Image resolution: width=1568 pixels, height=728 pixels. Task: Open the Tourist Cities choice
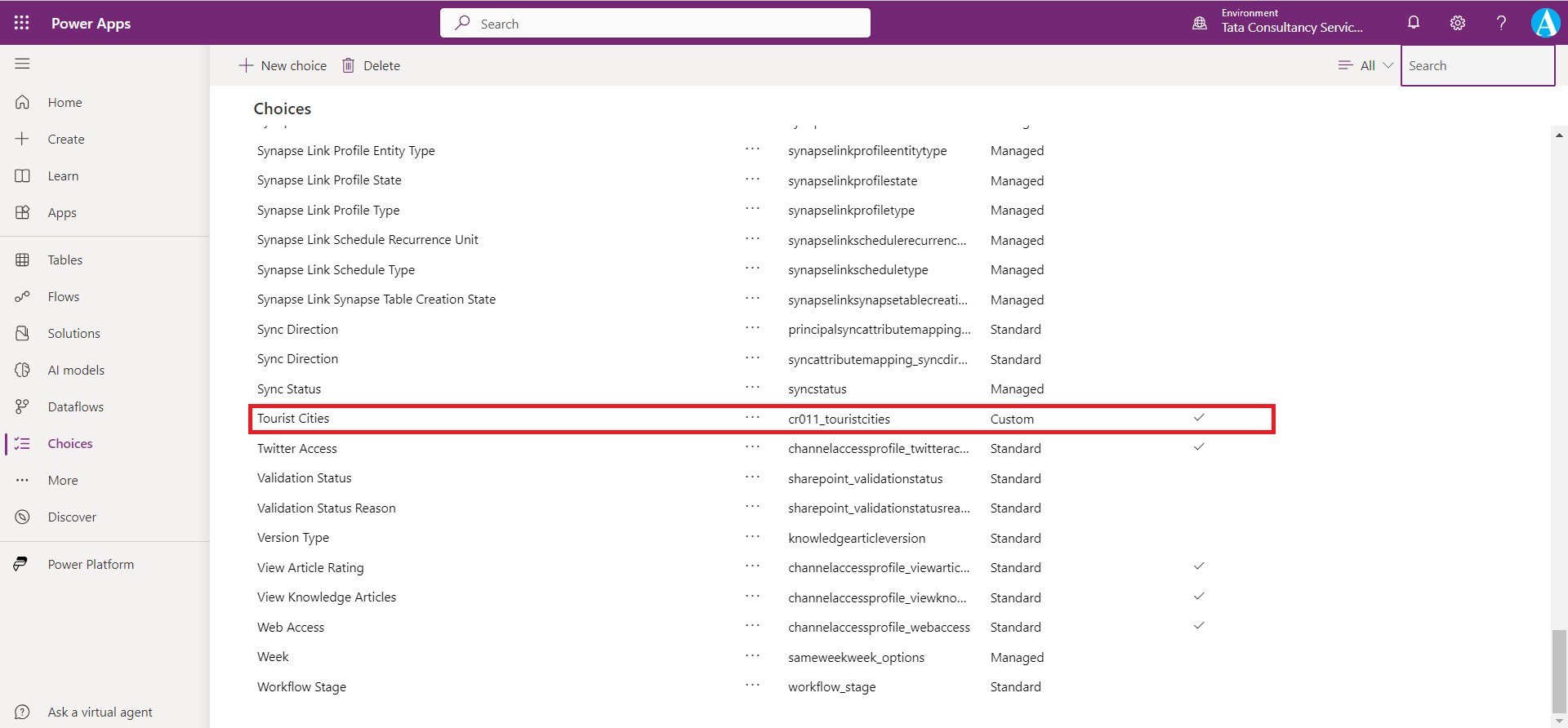click(x=293, y=418)
